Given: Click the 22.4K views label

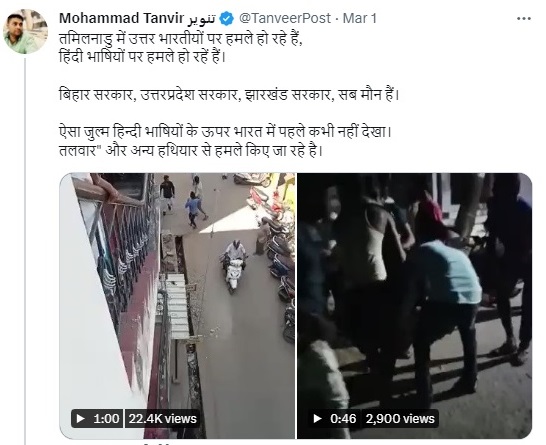Looking at the screenshot, I should [163, 418].
